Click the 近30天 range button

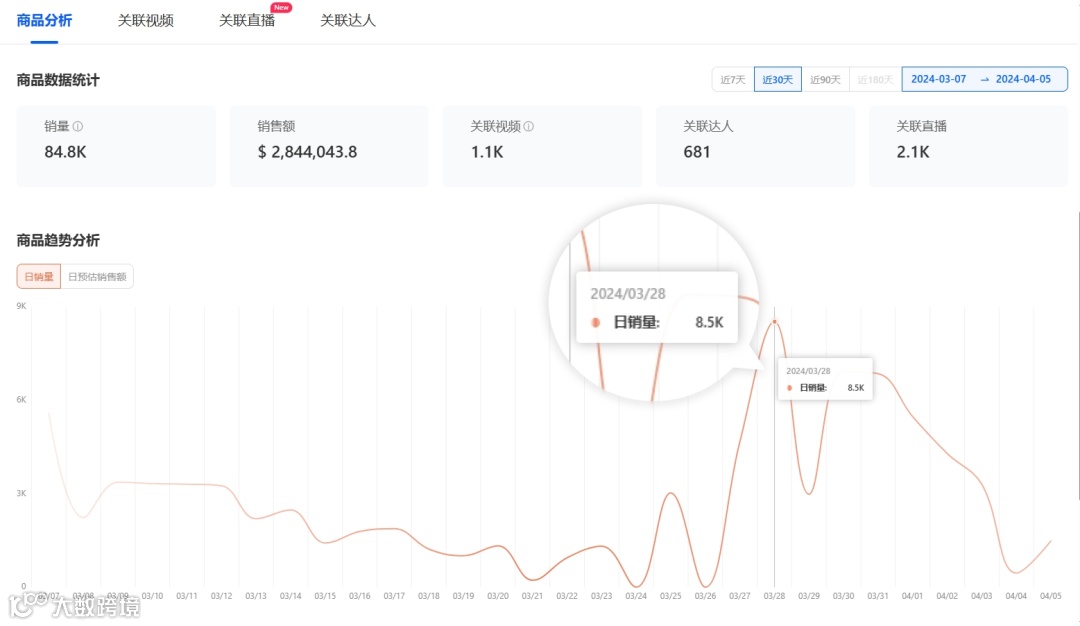pyautogui.click(x=778, y=78)
